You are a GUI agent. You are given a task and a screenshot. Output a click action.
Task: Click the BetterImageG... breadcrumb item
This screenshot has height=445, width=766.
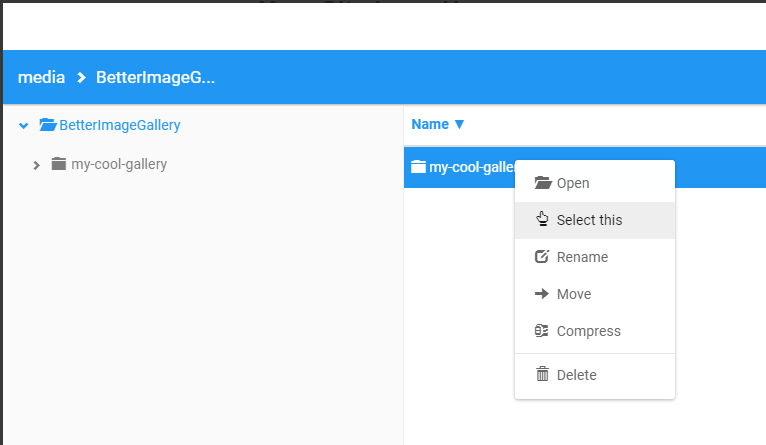click(x=155, y=77)
